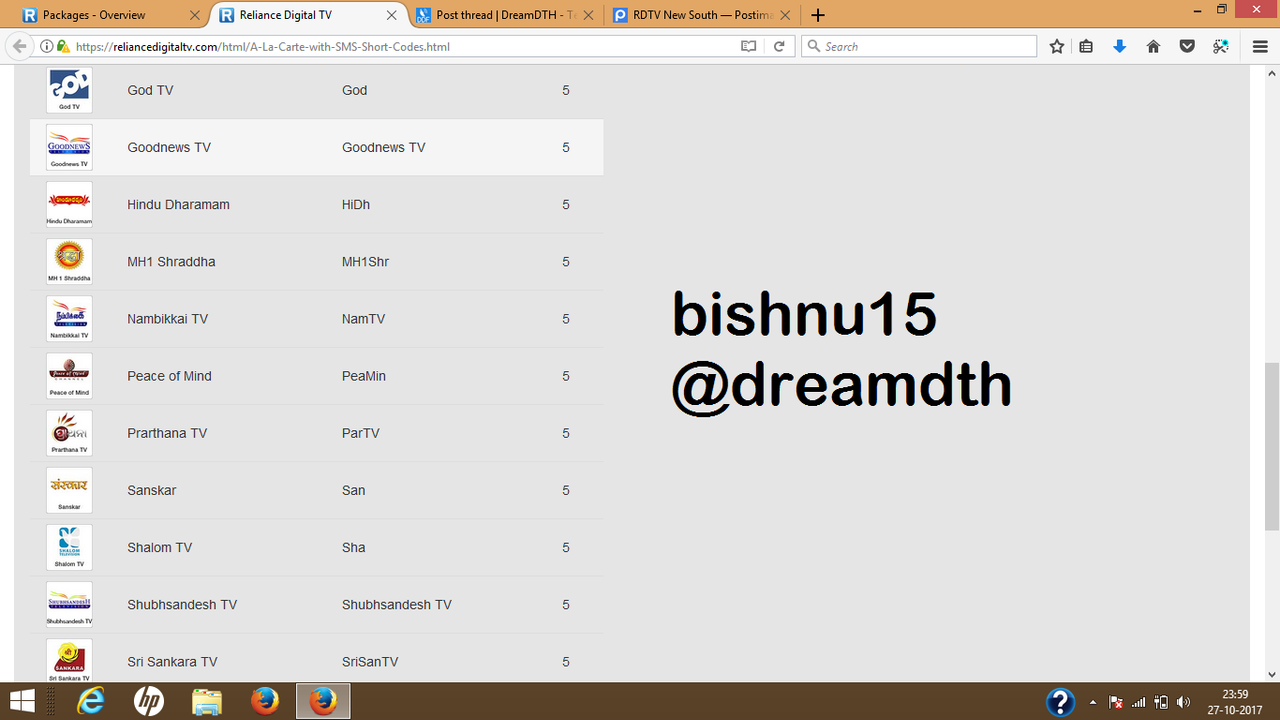Viewport: 1280px width, 720px height.
Task: Open the first Firefox taskbar icon
Action: click(265, 702)
